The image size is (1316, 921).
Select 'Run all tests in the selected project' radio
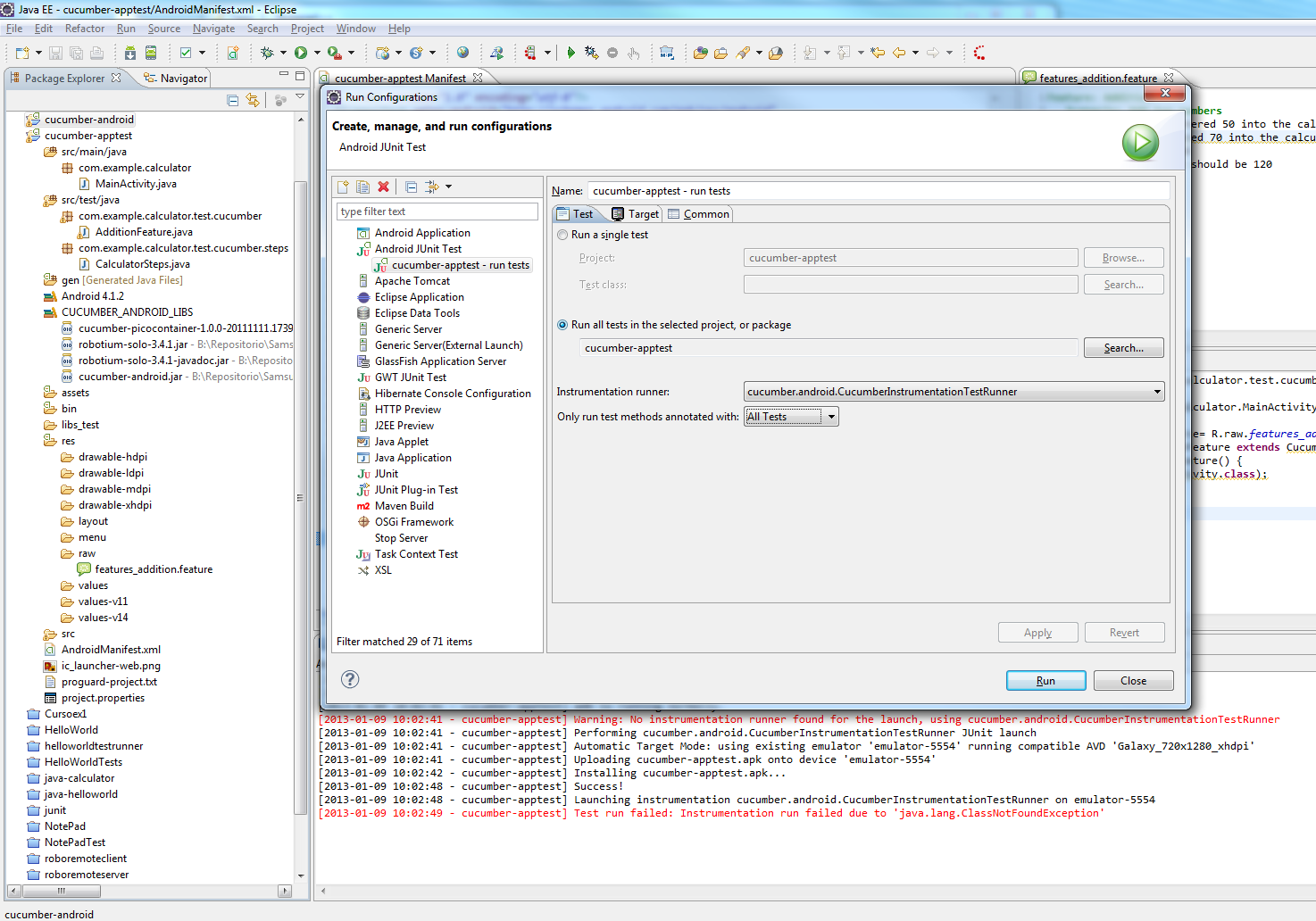562,325
